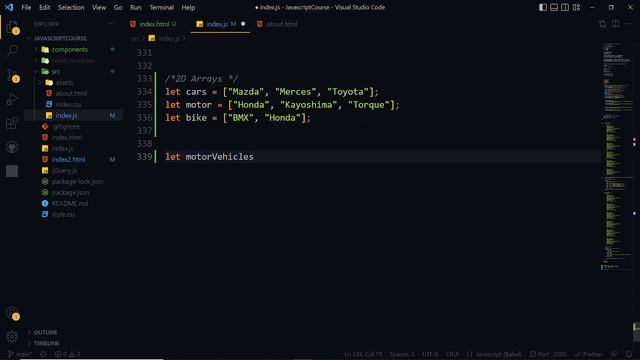Open index2.html in the explorer
This screenshot has height=360, width=640.
coord(68,160)
